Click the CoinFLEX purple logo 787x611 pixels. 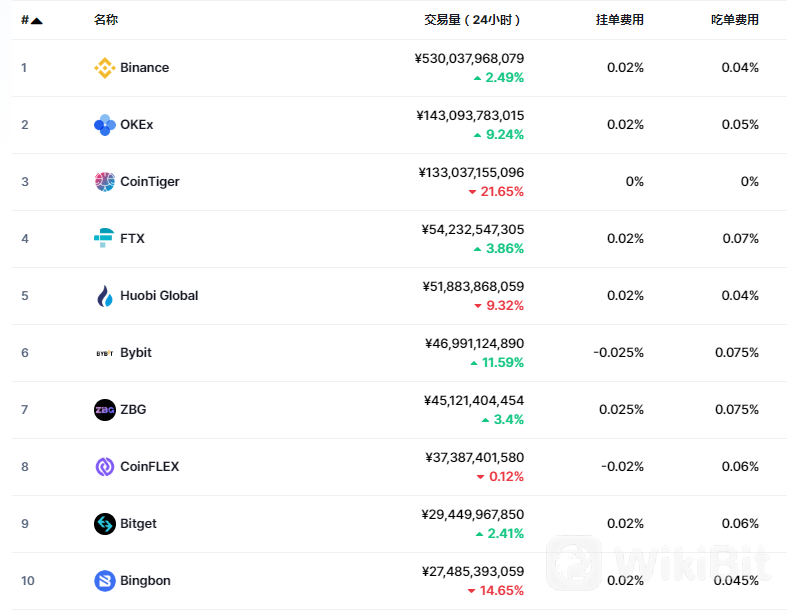click(x=104, y=467)
